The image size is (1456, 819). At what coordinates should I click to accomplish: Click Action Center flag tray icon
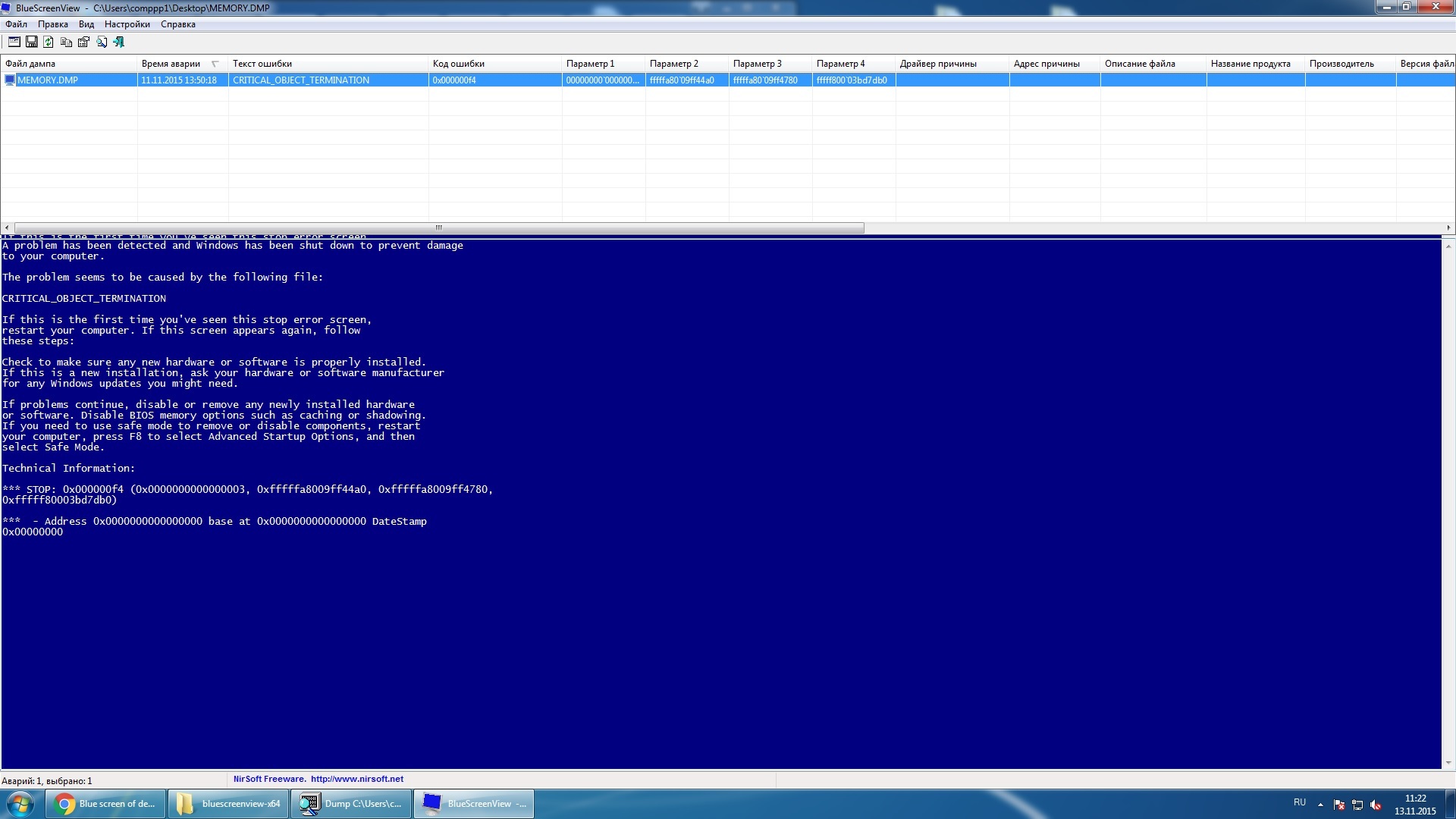[1339, 805]
